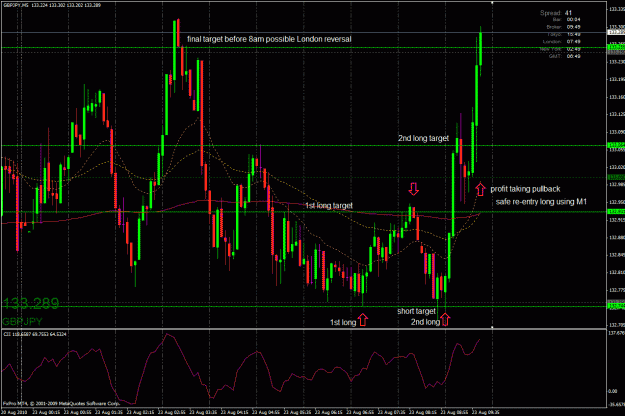Click the London time 07:49
This screenshot has width=625, height=416.
point(573,41)
